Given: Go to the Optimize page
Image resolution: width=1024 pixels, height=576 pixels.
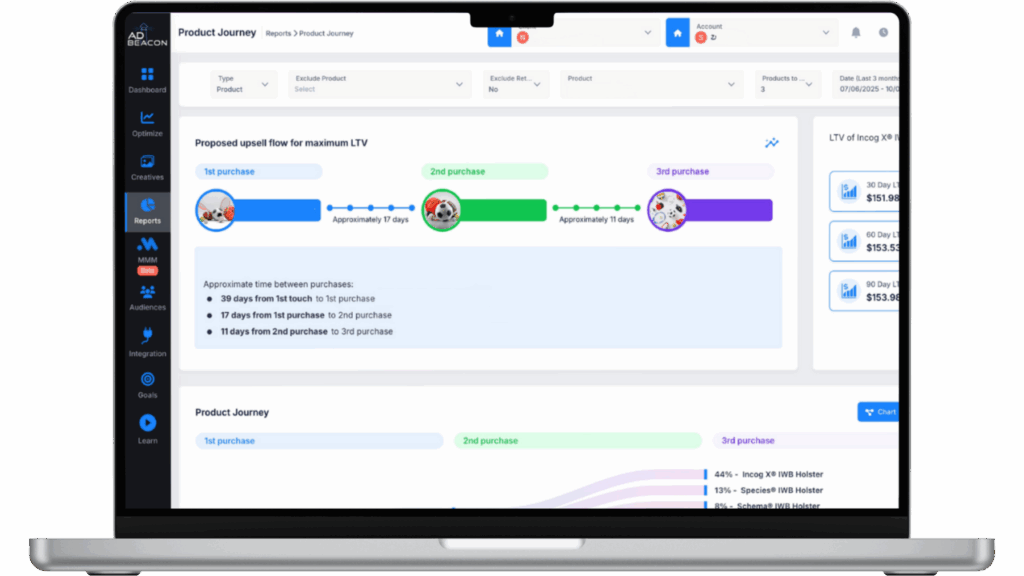Looking at the screenshot, I should (147, 123).
